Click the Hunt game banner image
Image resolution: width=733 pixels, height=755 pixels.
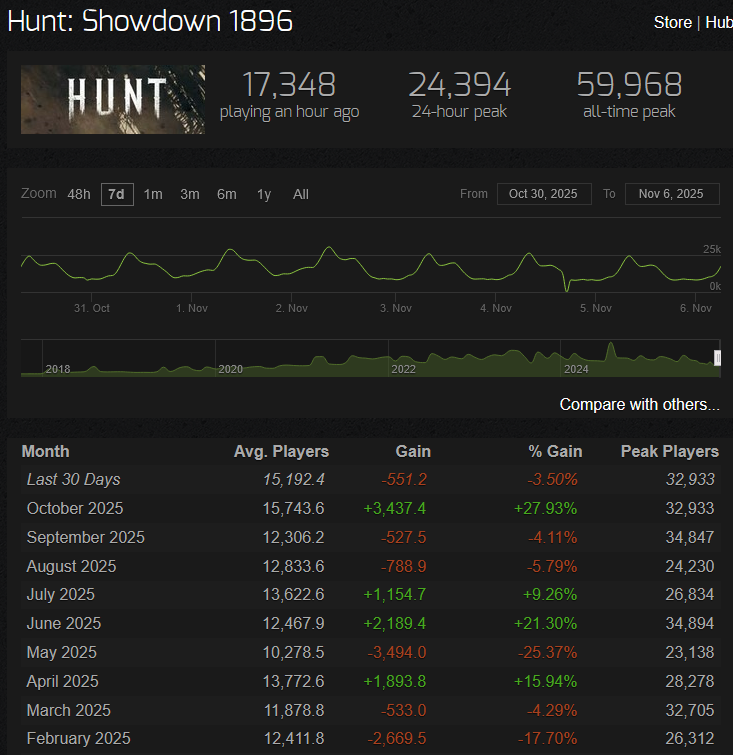(x=113, y=99)
